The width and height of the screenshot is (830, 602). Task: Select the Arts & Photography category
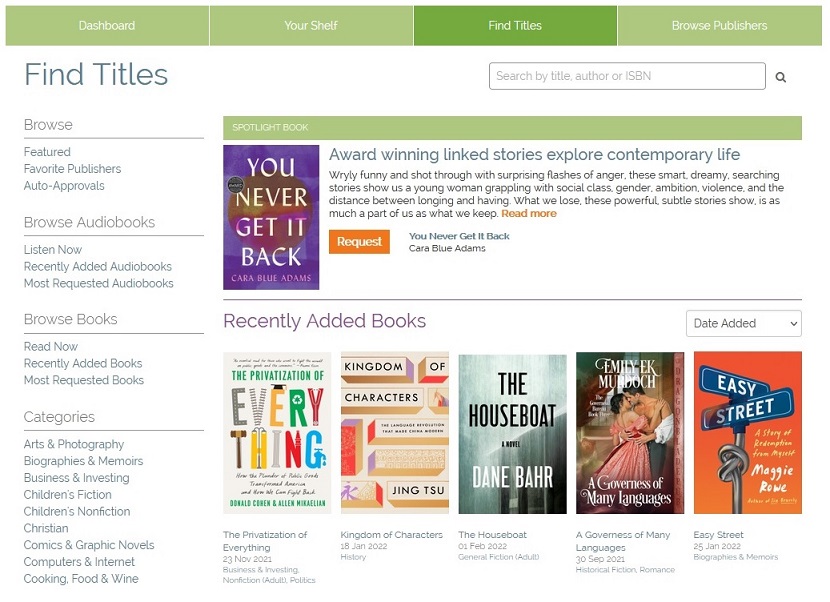pos(74,444)
